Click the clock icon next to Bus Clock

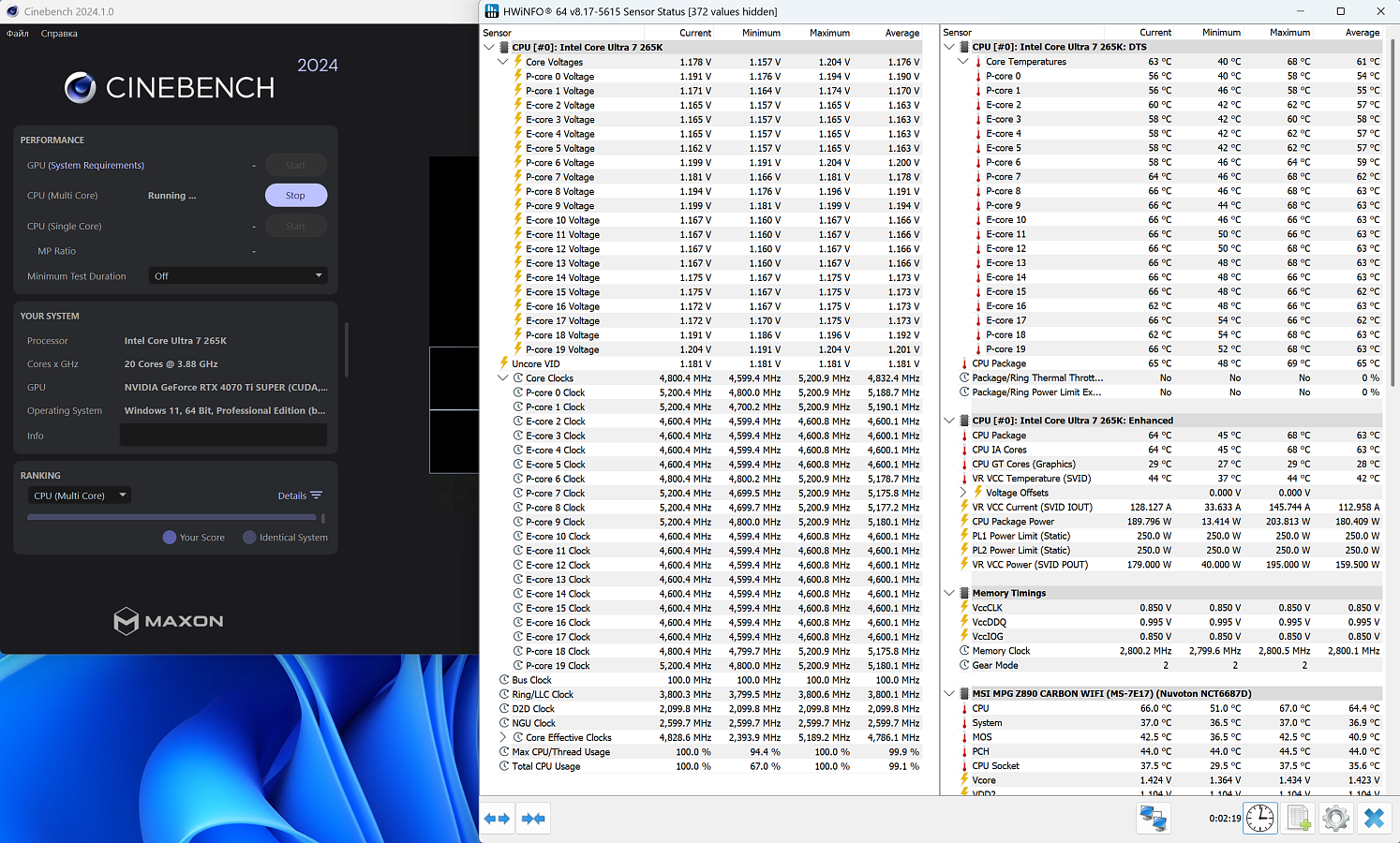504,680
